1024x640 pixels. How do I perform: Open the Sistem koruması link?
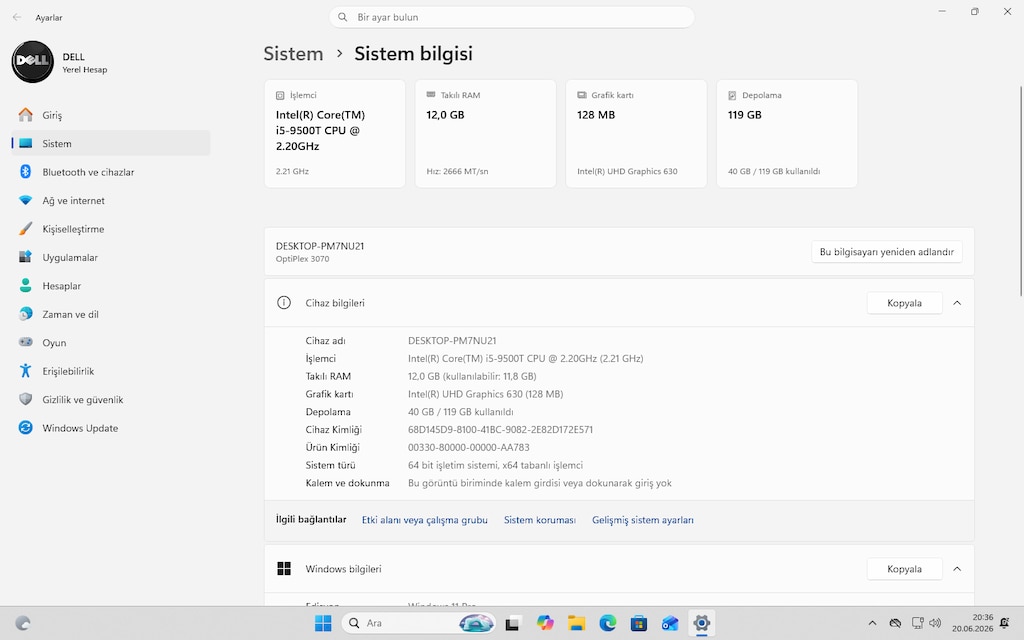click(539, 520)
